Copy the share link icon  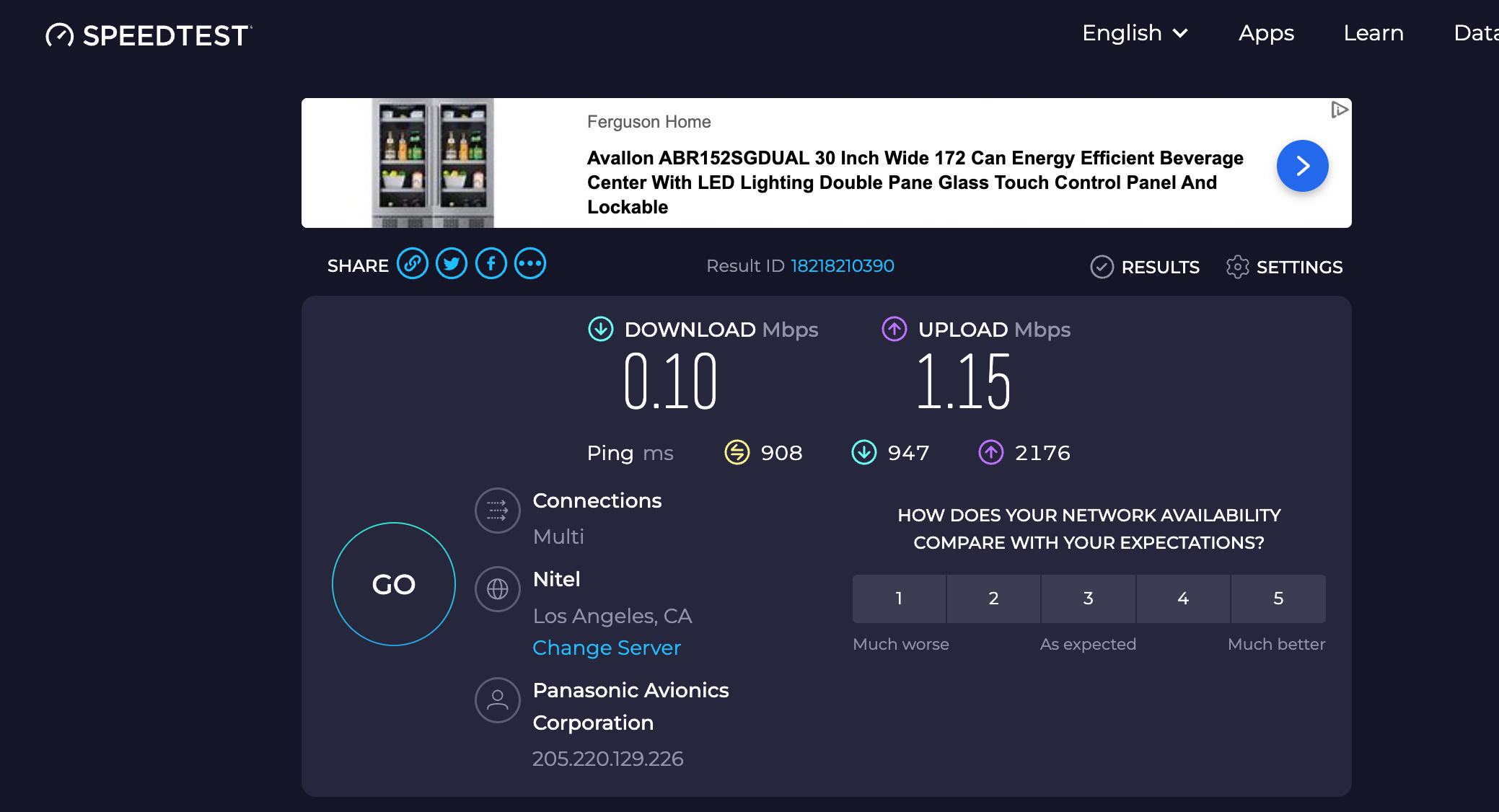point(413,263)
